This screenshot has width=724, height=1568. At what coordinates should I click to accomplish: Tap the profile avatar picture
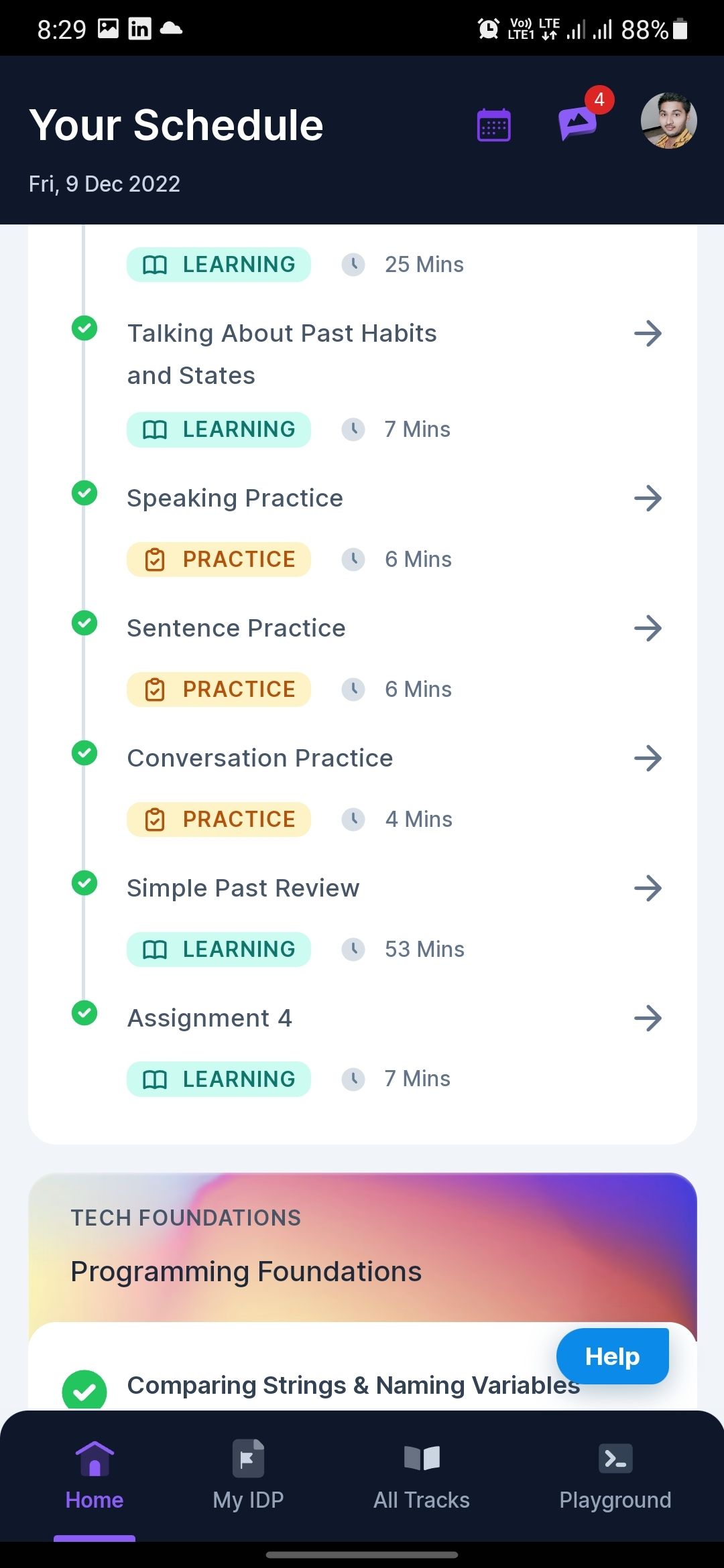tap(669, 121)
